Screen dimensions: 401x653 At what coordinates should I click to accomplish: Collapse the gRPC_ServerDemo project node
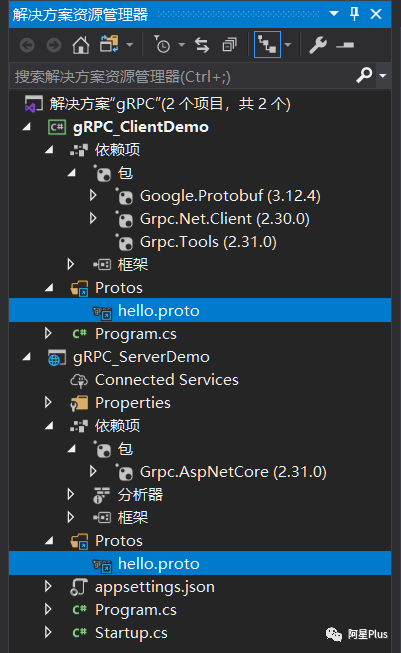click(x=27, y=356)
